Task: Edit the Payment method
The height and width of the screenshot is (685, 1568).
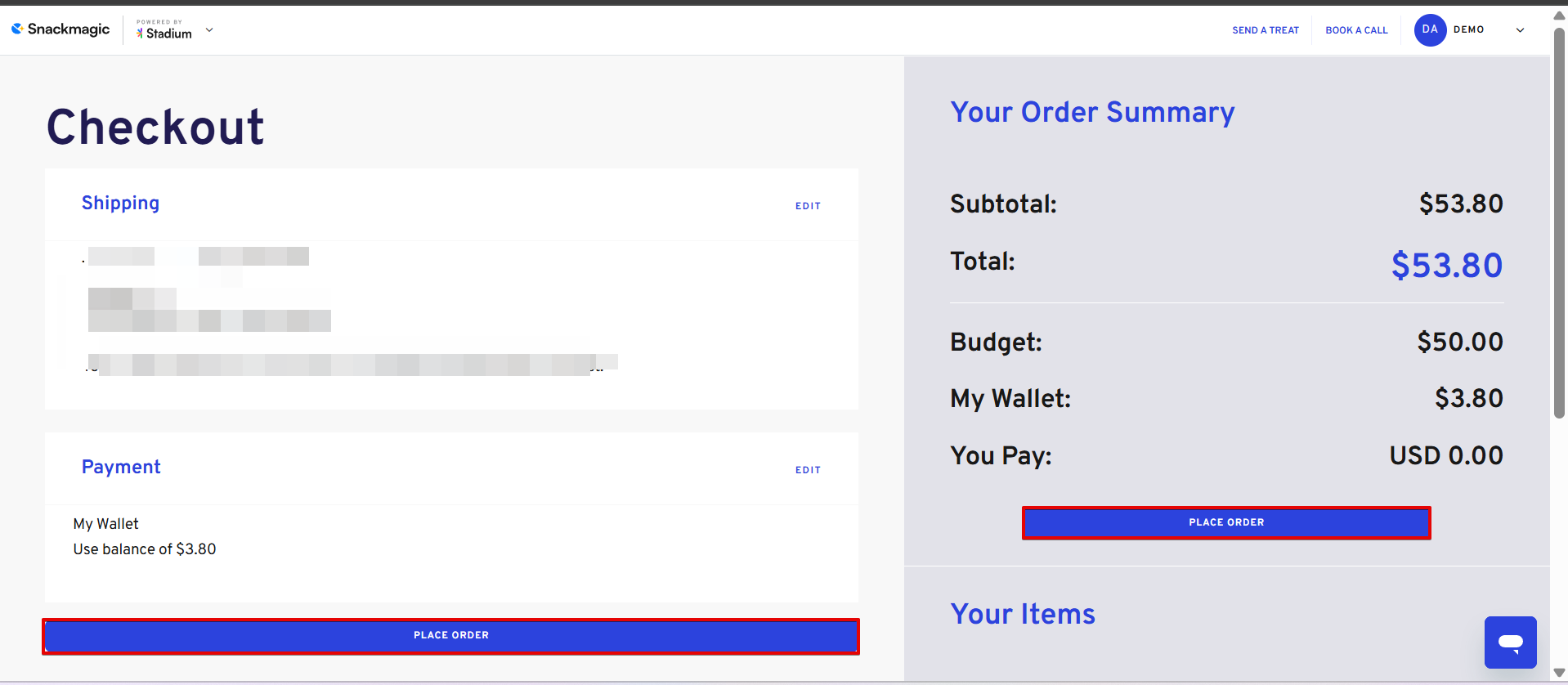Action: [x=808, y=470]
